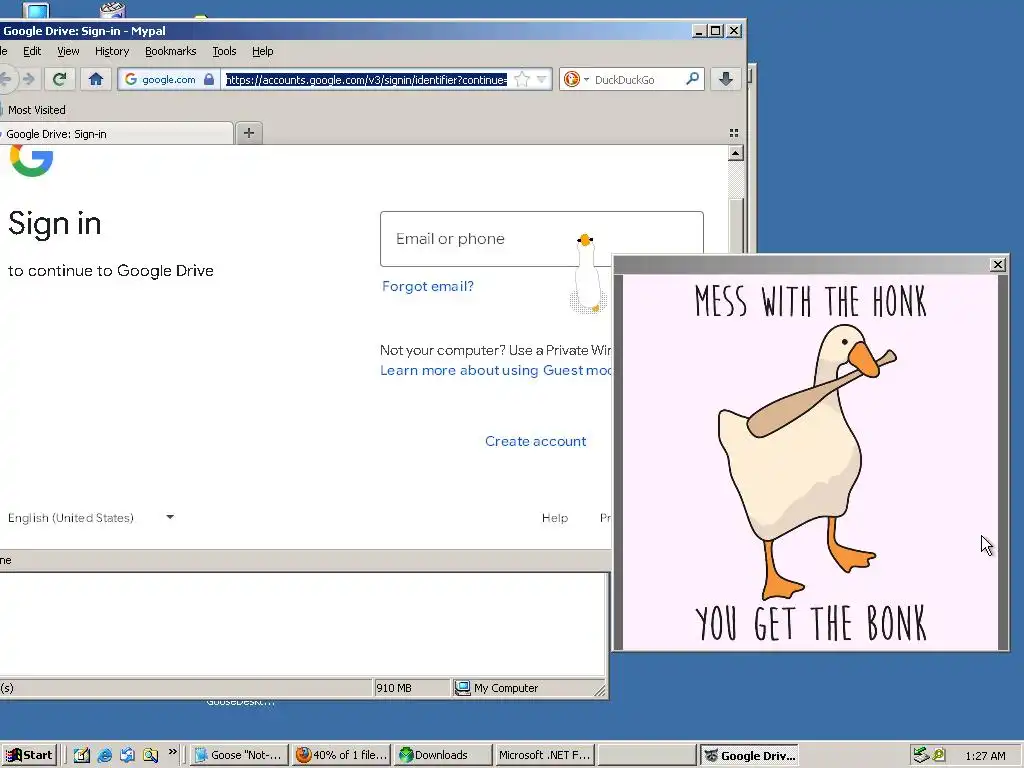Image resolution: width=1024 pixels, height=768 pixels.
Task: Minimize the Mypal browser window
Action: click(699, 31)
